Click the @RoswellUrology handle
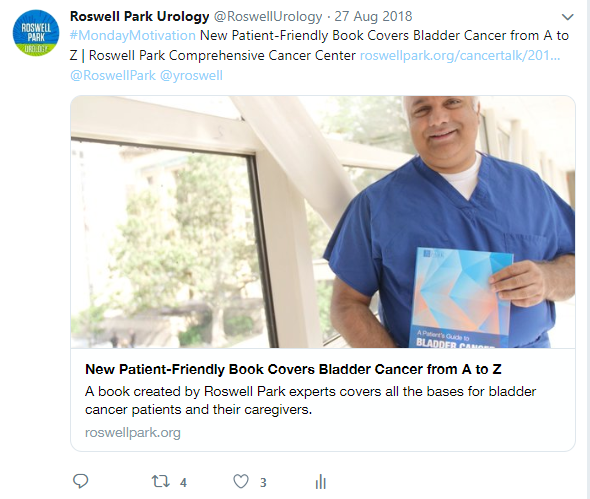This screenshot has height=499, width=590. (x=268, y=17)
